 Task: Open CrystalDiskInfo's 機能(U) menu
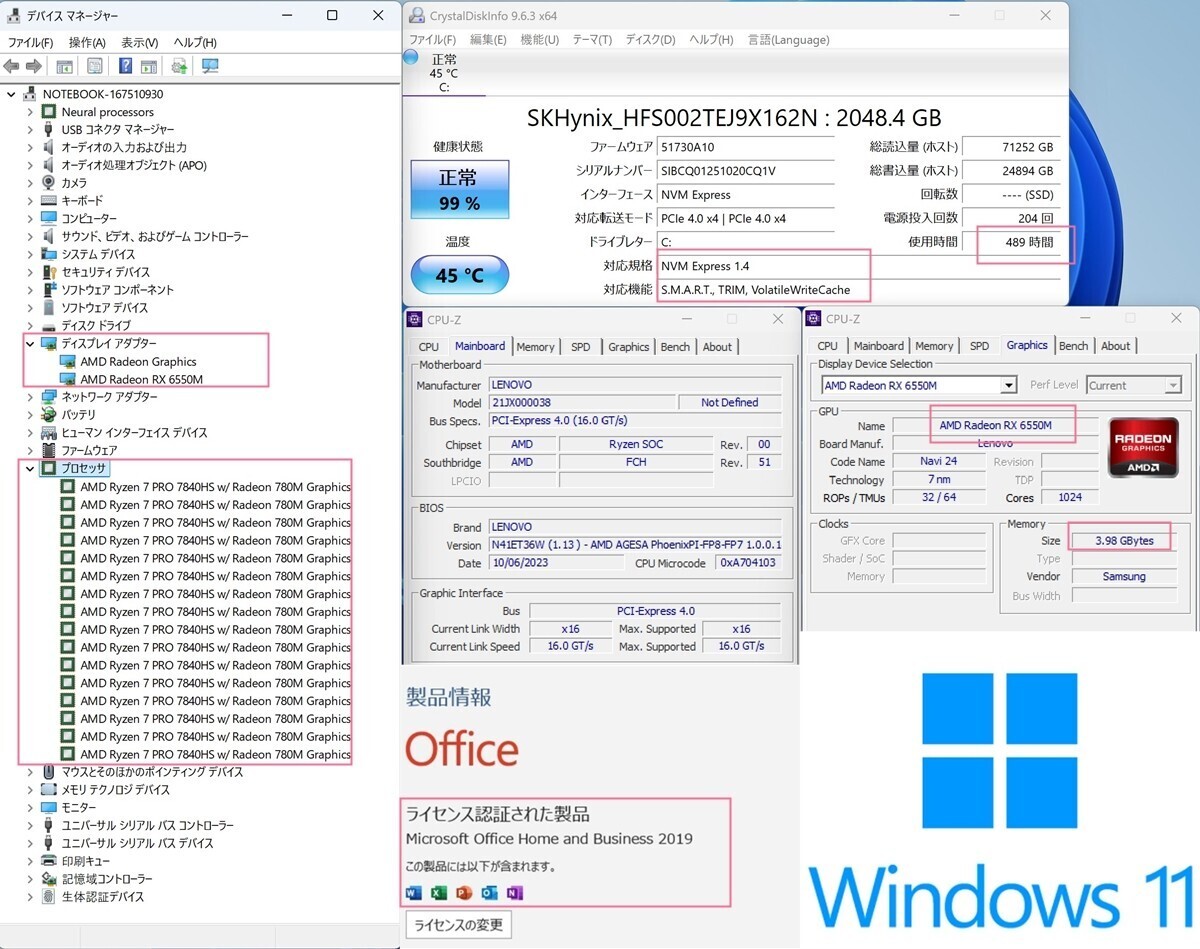point(539,39)
